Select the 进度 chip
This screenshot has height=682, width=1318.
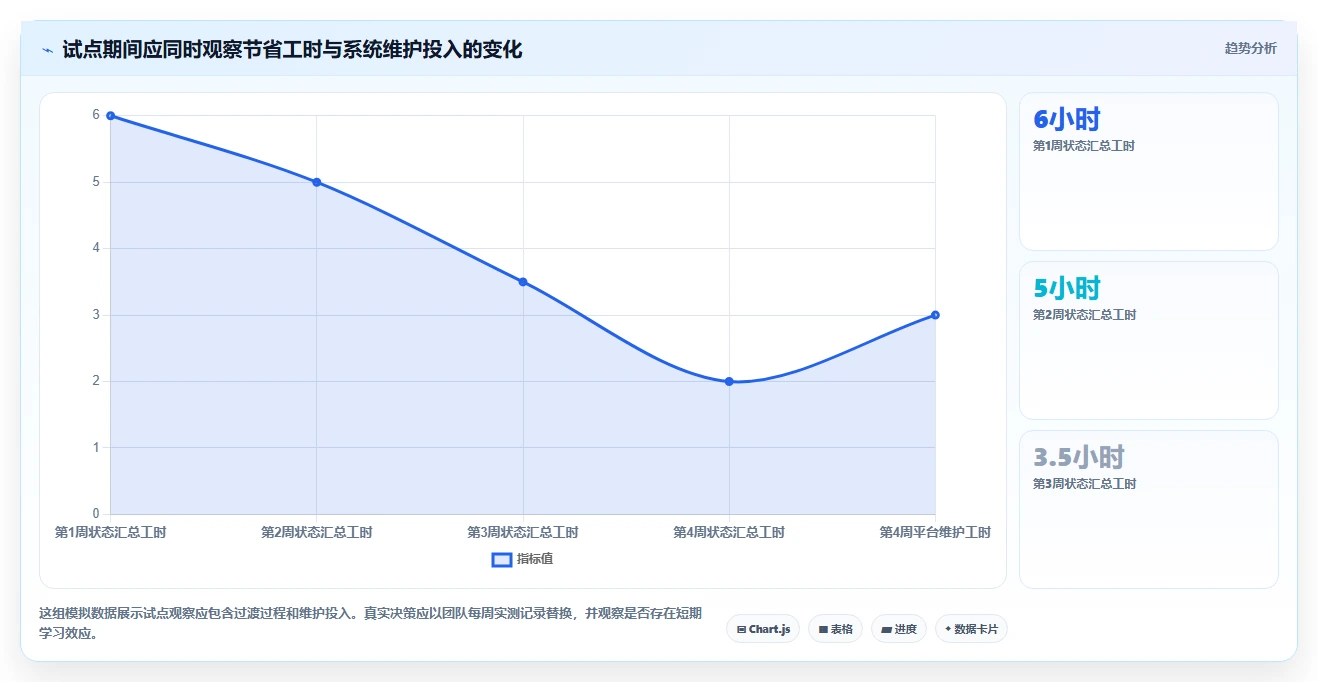899,629
